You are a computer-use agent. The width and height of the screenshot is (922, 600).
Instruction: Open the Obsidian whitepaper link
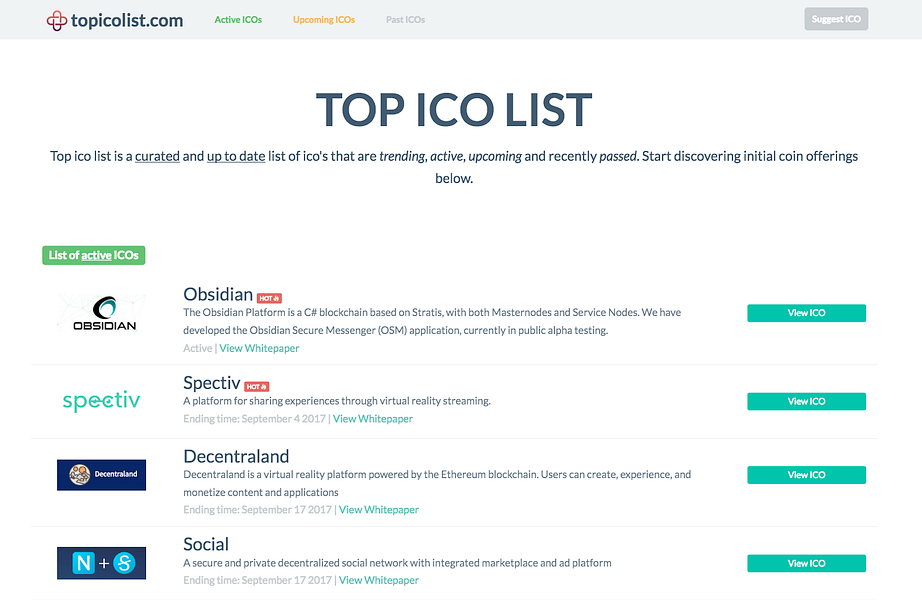[259, 347]
